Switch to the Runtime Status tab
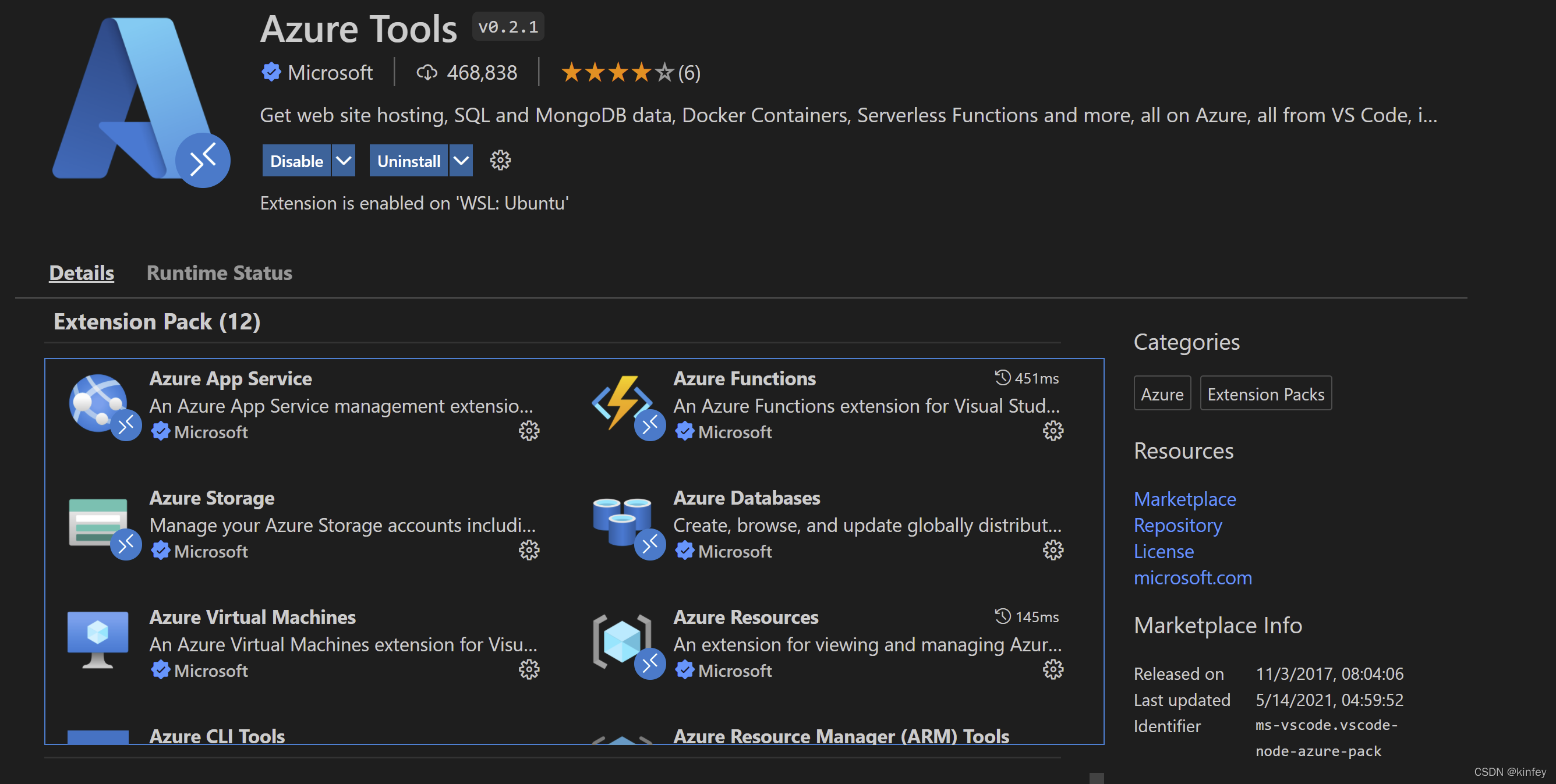Screen dimensions: 1556x784 [x=220, y=273]
